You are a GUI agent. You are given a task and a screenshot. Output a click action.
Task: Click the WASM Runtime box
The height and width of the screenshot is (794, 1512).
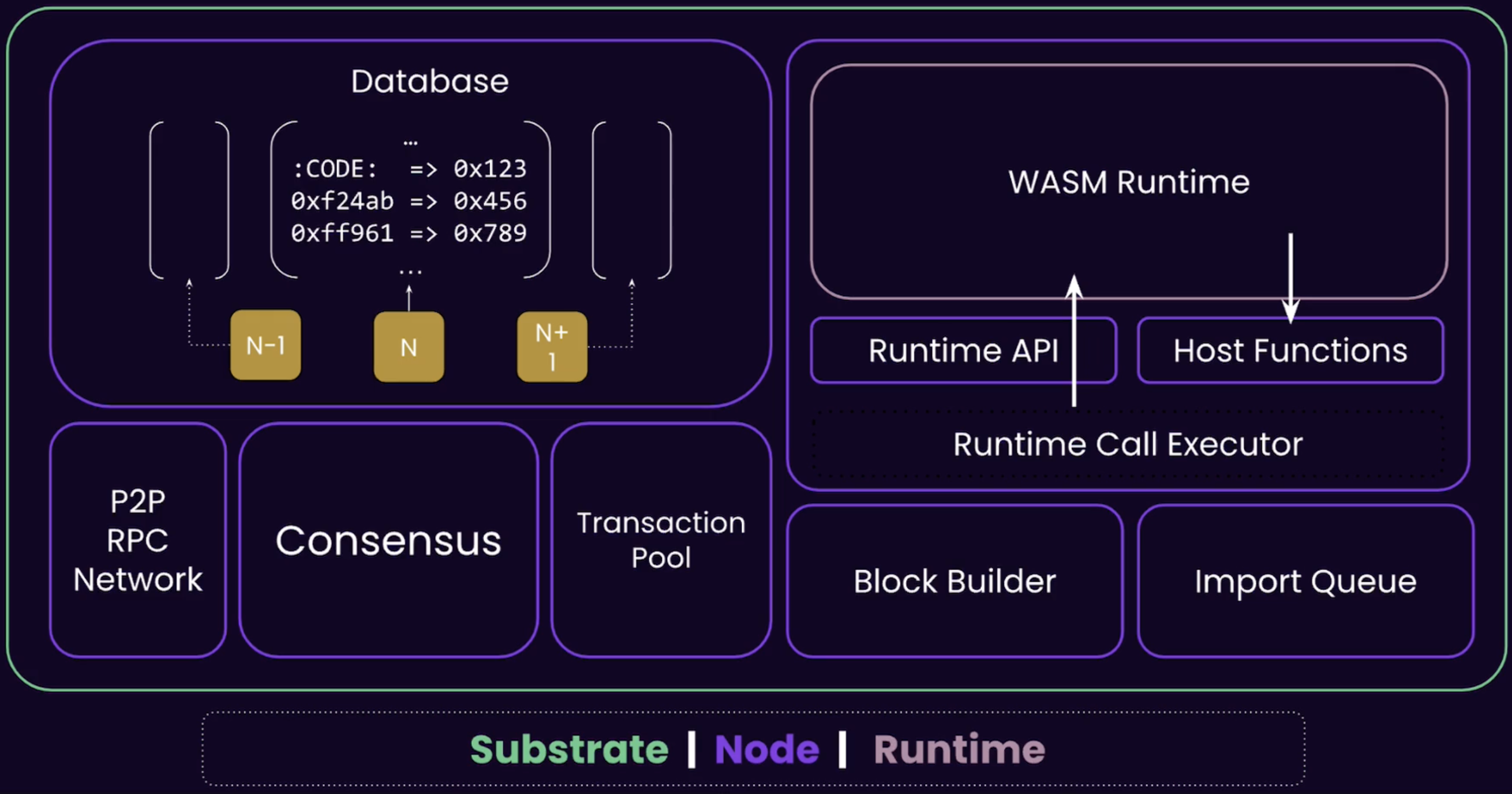click(x=1129, y=182)
